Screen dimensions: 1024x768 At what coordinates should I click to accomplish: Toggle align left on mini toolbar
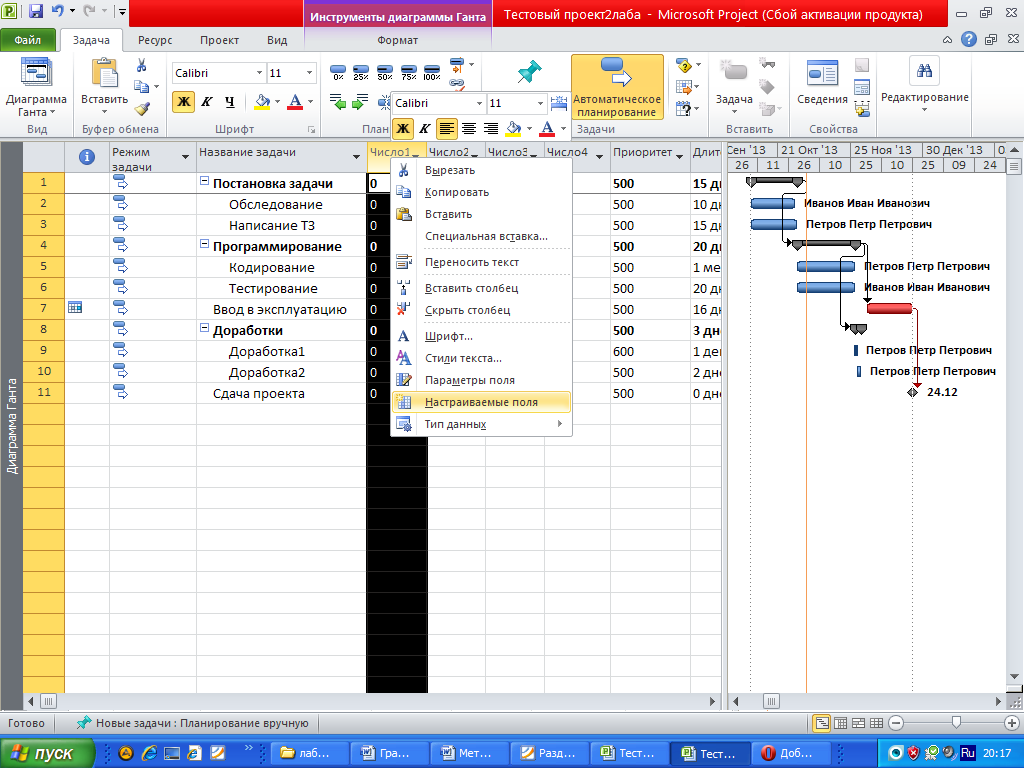tap(447, 128)
